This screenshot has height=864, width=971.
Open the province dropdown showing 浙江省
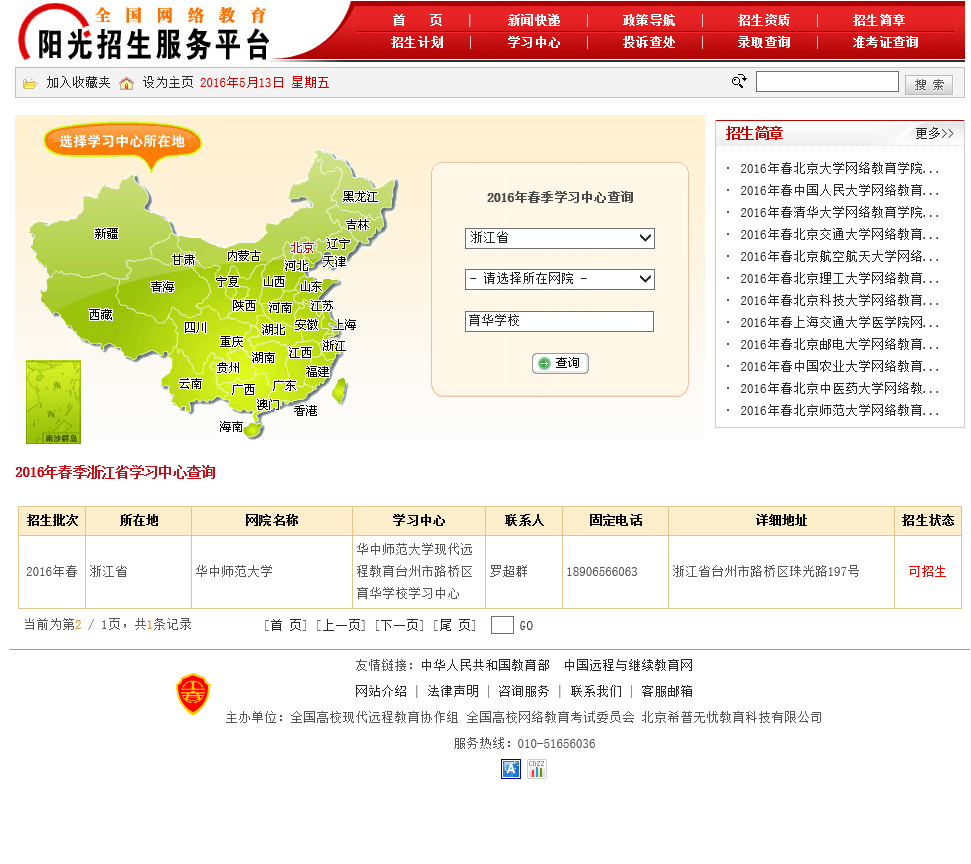559,238
